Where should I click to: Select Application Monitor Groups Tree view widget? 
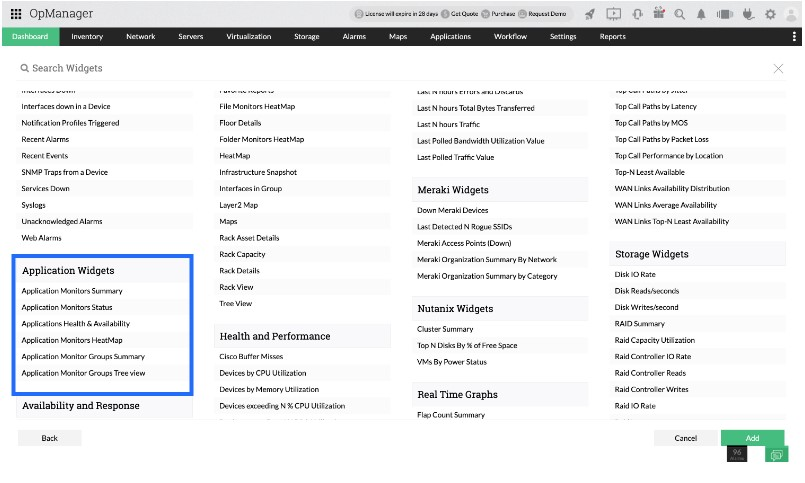coord(83,373)
